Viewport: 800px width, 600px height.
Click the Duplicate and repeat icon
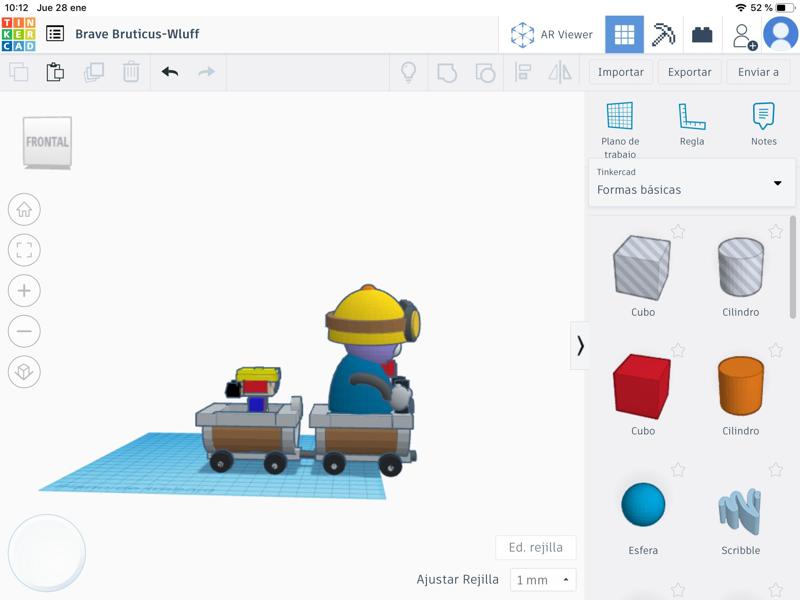pyautogui.click(x=94, y=72)
